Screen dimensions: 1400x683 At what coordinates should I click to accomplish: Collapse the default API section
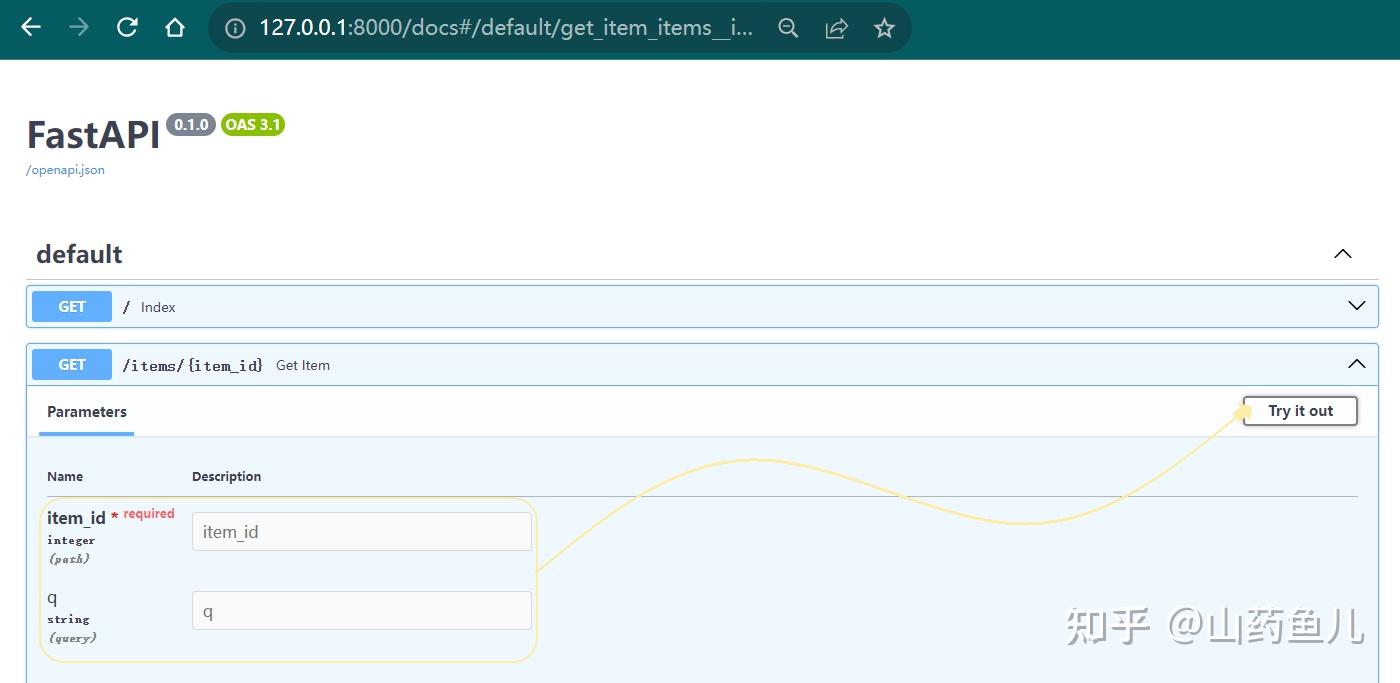(x=1342, y=254)
